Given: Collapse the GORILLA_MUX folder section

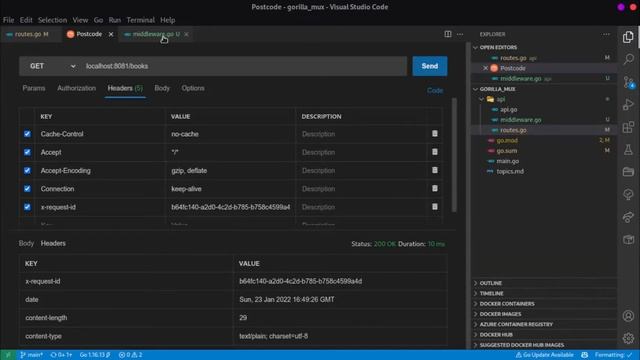Looking at the screenshot, I should pyautogui.click(x=497, y=89).
